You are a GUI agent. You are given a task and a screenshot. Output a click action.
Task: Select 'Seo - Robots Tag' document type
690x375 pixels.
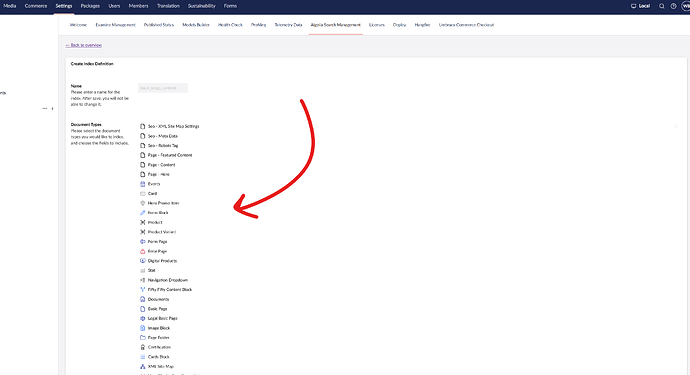163,146
